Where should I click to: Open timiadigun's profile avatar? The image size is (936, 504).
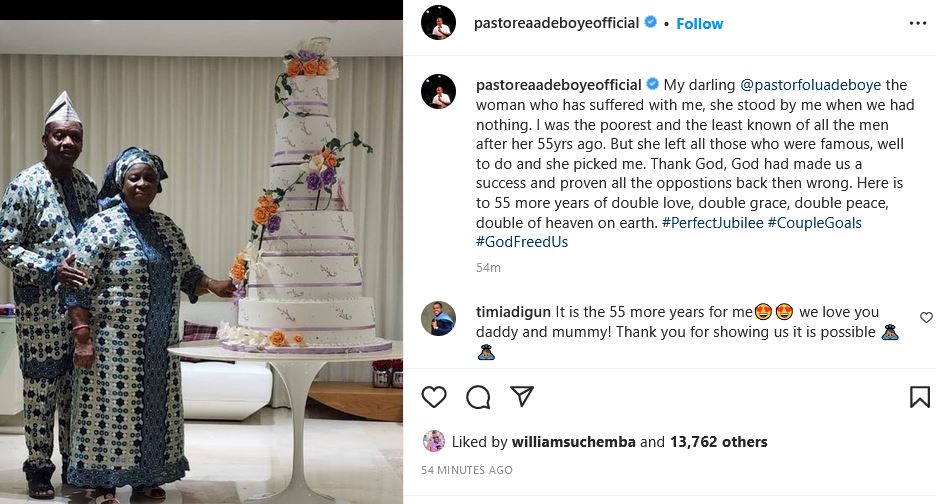pyautogui.click(x=438, y=318)
